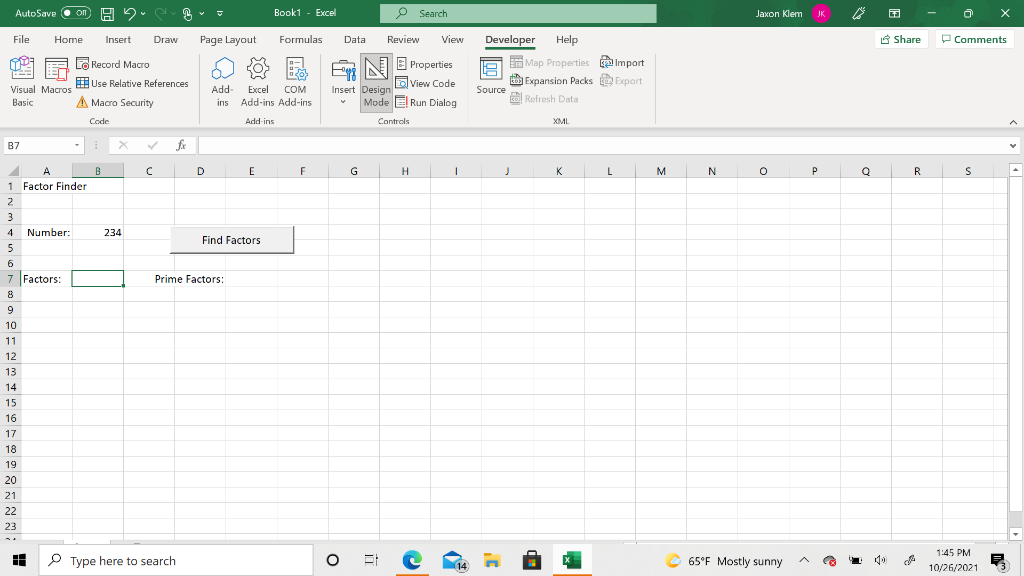Click the Name Box showing B7
The width and height of the screenshot is (1024, 576).
click(38, 145)
